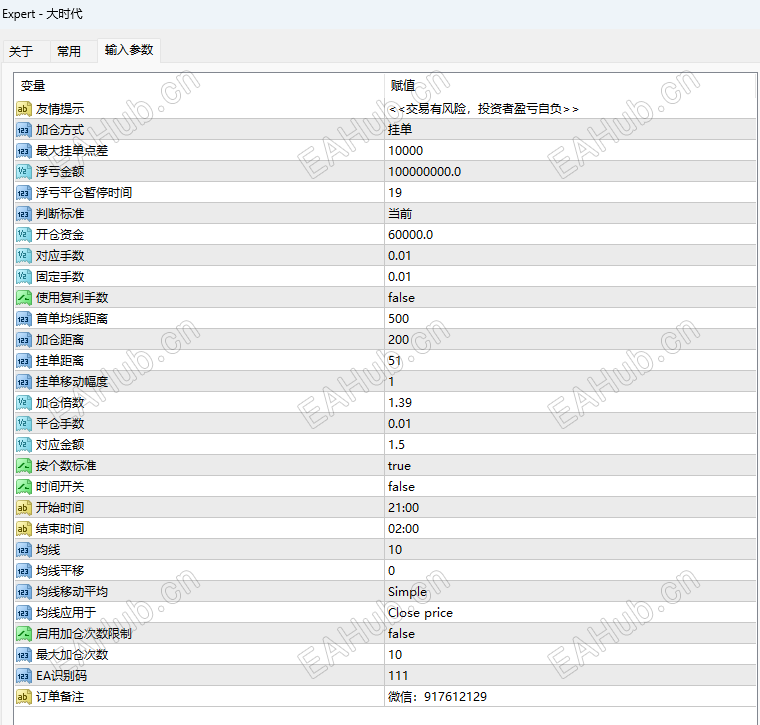Click the boolean icon beside 时间开关
The height and width of the screenshot is (725, 760).
coord(24,487)
